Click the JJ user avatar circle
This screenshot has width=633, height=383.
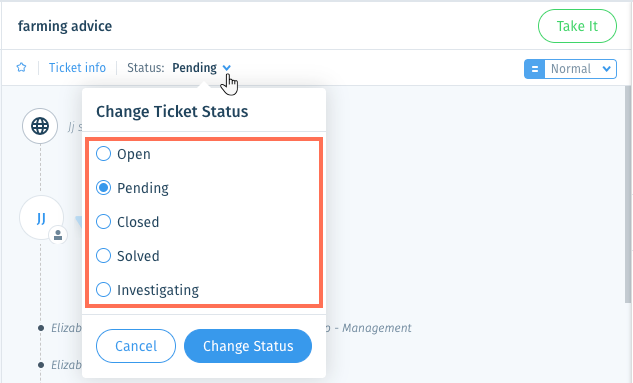[41, 218]
